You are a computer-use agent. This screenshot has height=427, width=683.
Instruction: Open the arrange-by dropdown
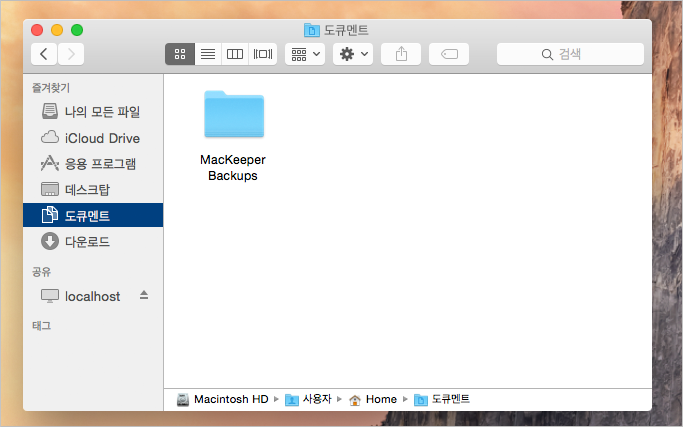305,54
